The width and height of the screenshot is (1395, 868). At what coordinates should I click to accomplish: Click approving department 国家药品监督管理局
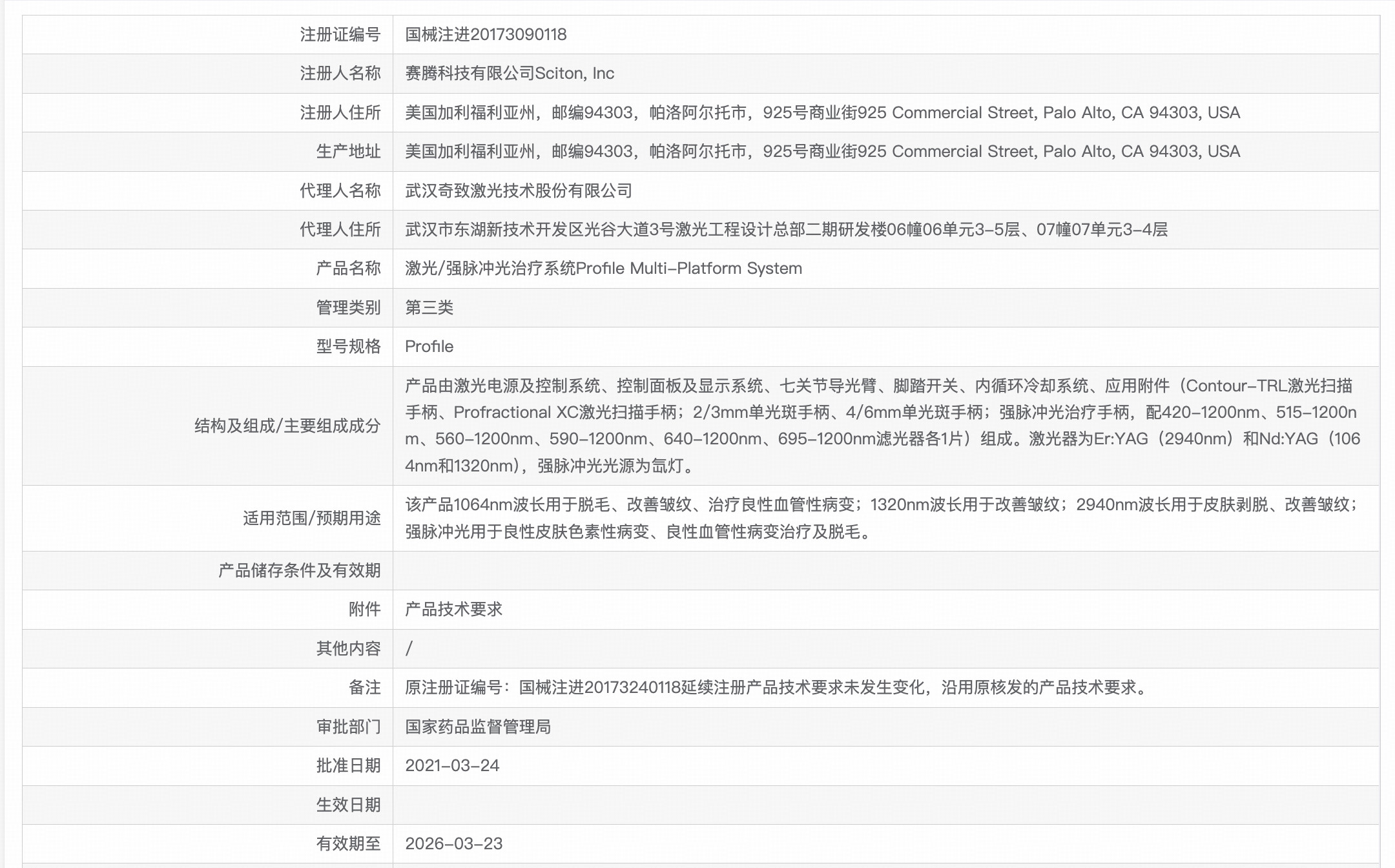478,727
